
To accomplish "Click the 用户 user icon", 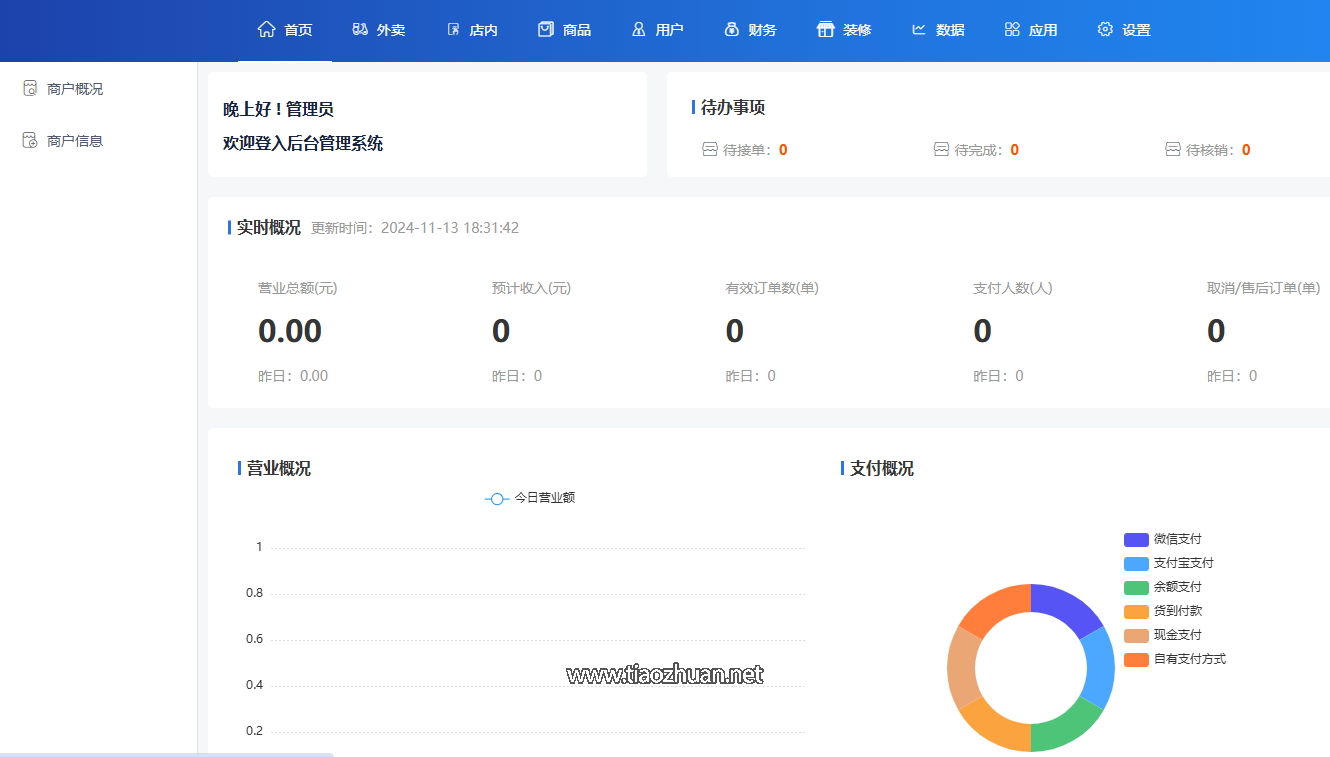I will click(x=638, y=29).
